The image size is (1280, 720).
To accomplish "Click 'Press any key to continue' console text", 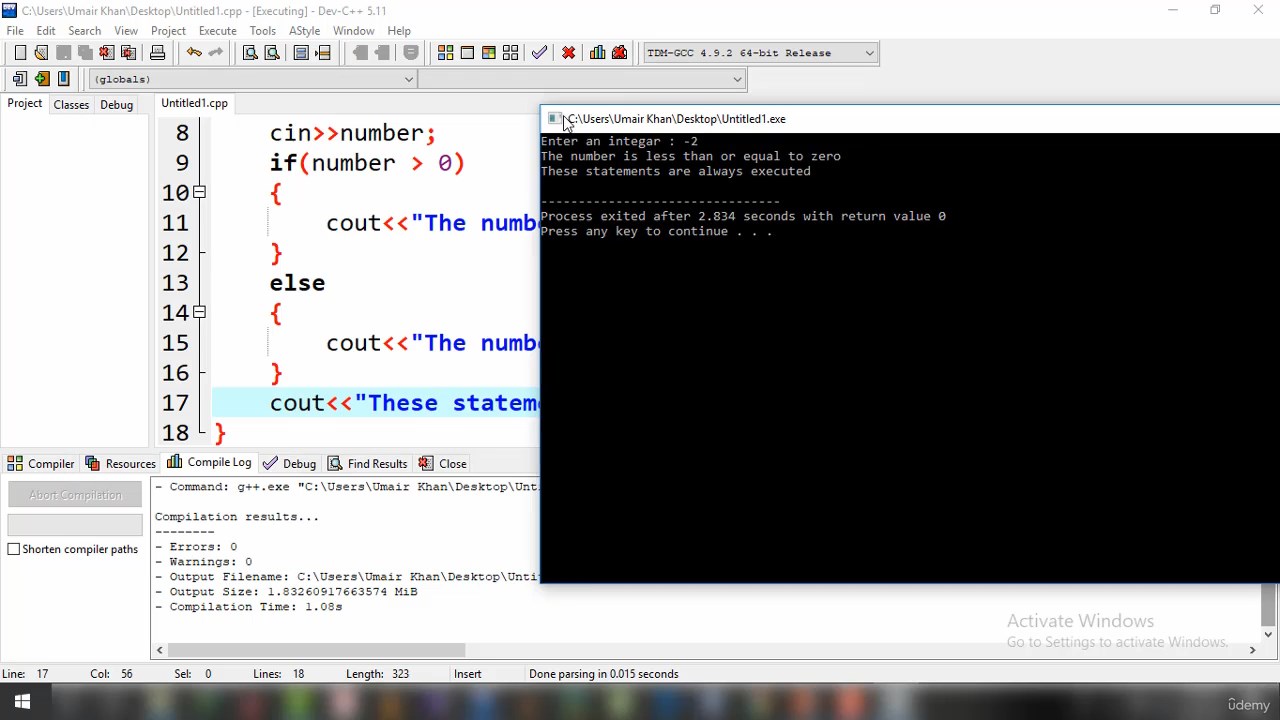I will click(x=657, y=231).
